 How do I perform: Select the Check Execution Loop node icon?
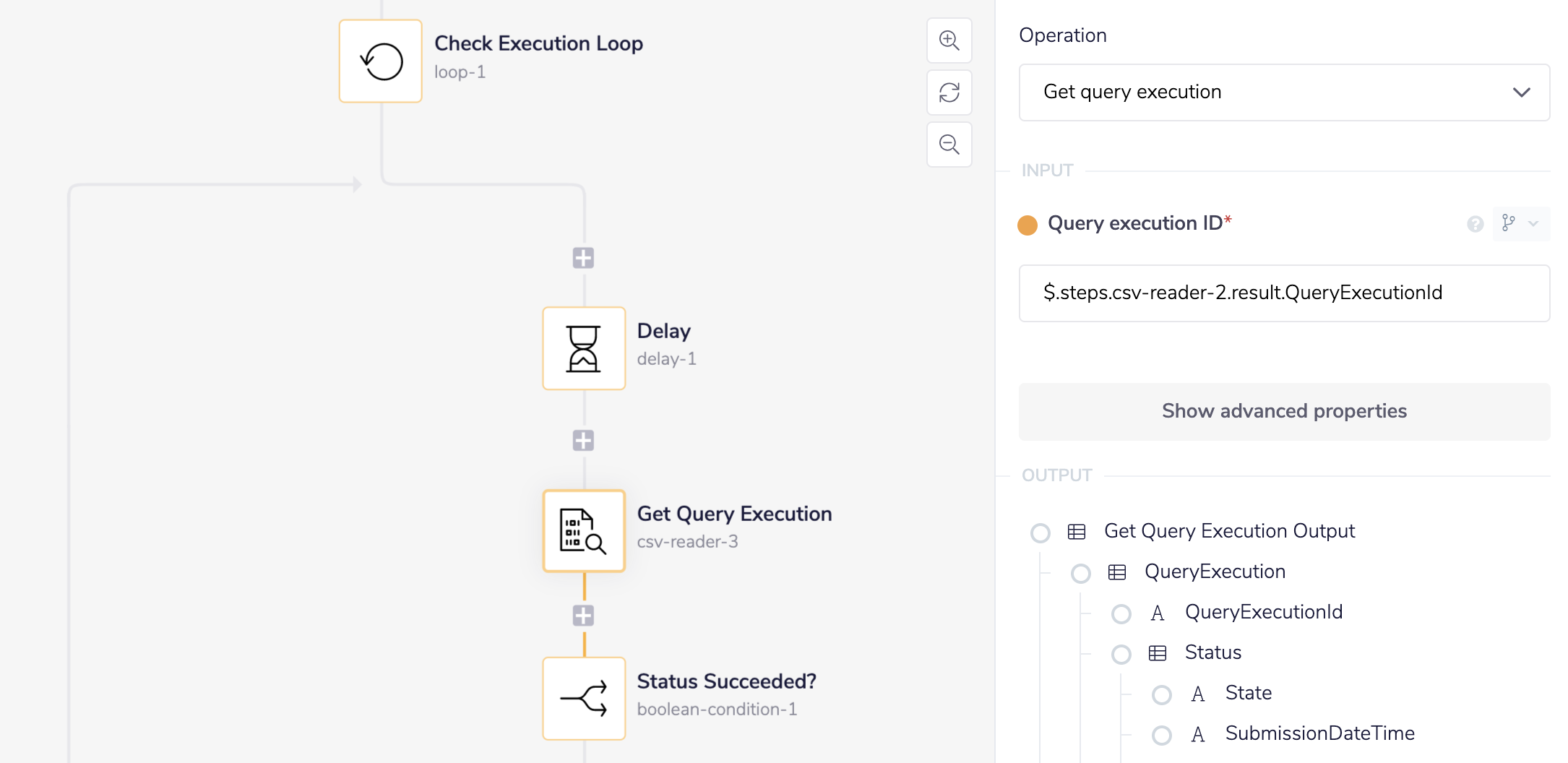[380, 61]
